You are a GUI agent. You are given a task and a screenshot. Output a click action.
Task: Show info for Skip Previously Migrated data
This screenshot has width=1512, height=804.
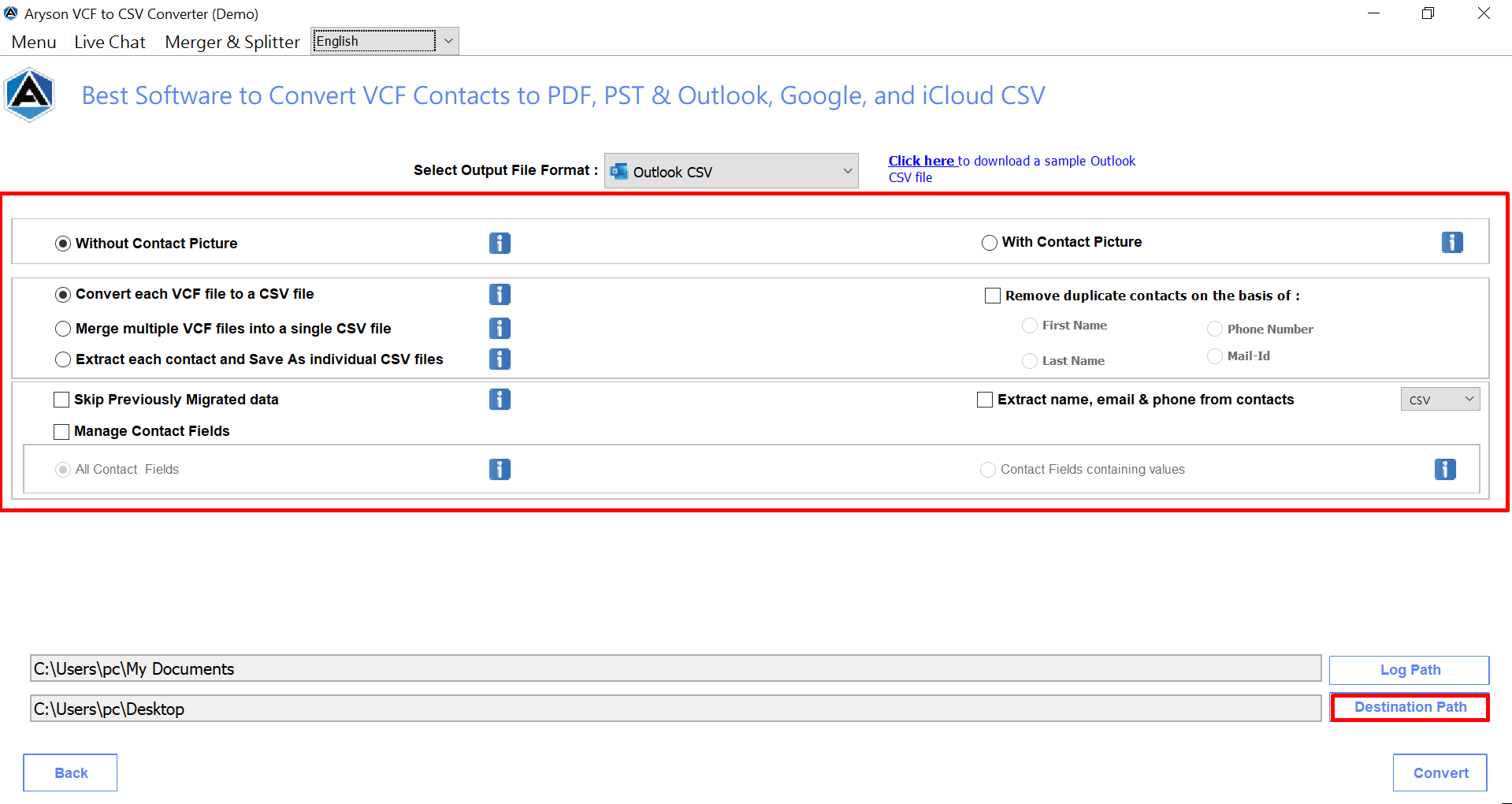pos(500,400)
